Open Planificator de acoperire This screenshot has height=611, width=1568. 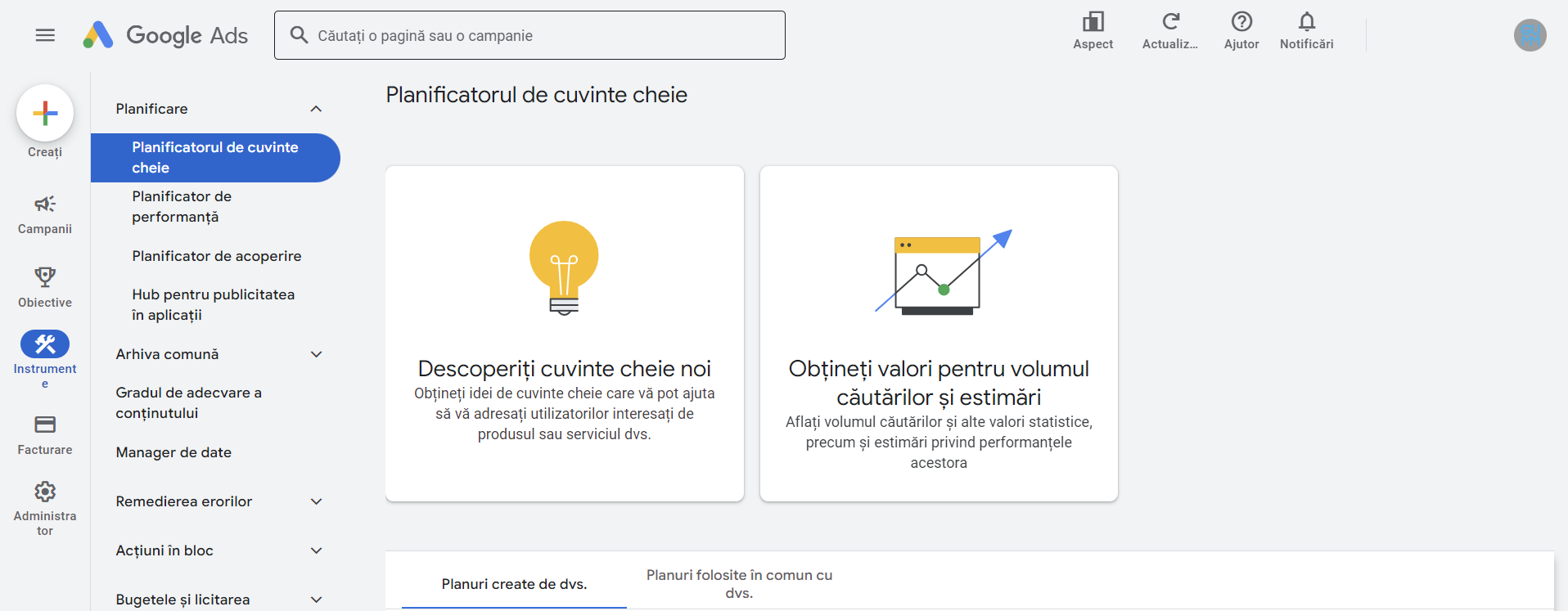click(215, 256)
